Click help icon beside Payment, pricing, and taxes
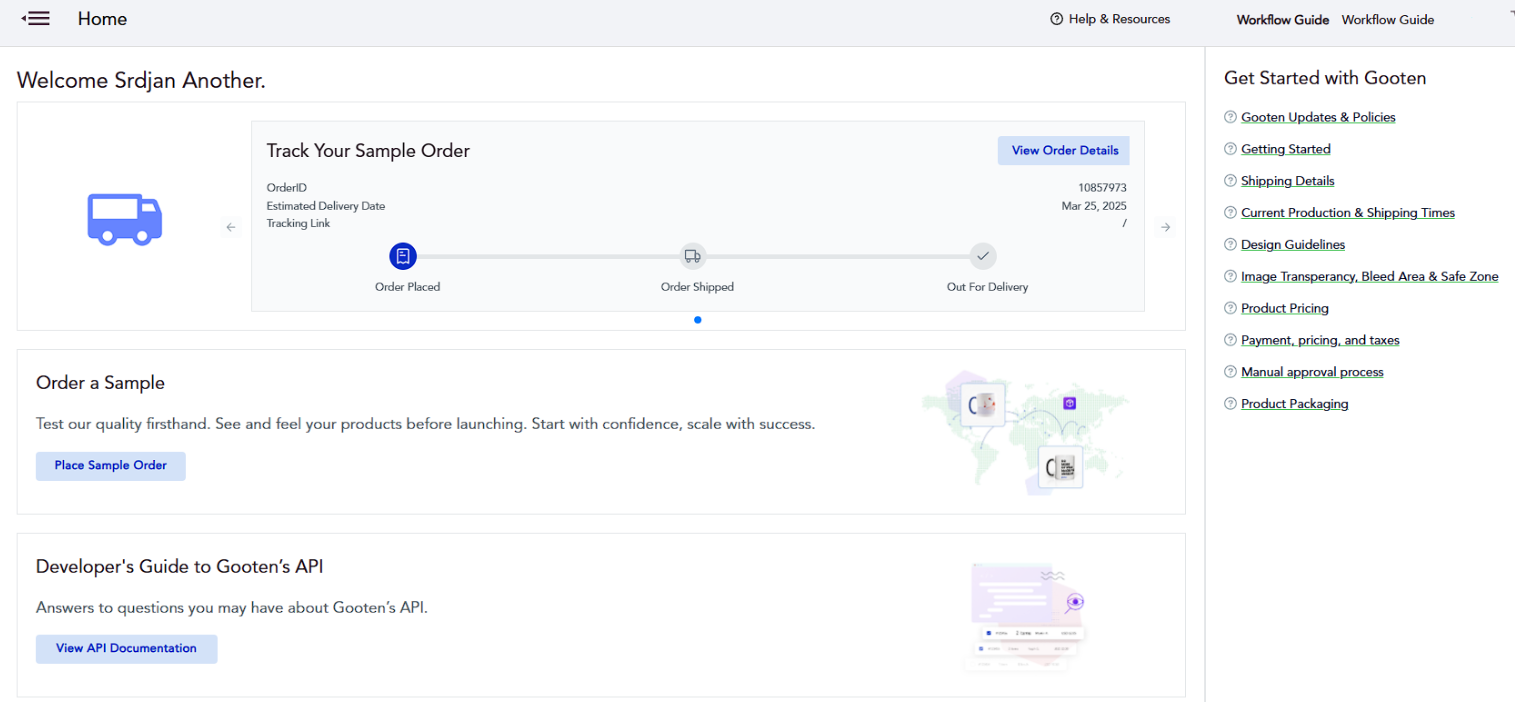This screenshot has height=702, width=1515. [1230, 341]
